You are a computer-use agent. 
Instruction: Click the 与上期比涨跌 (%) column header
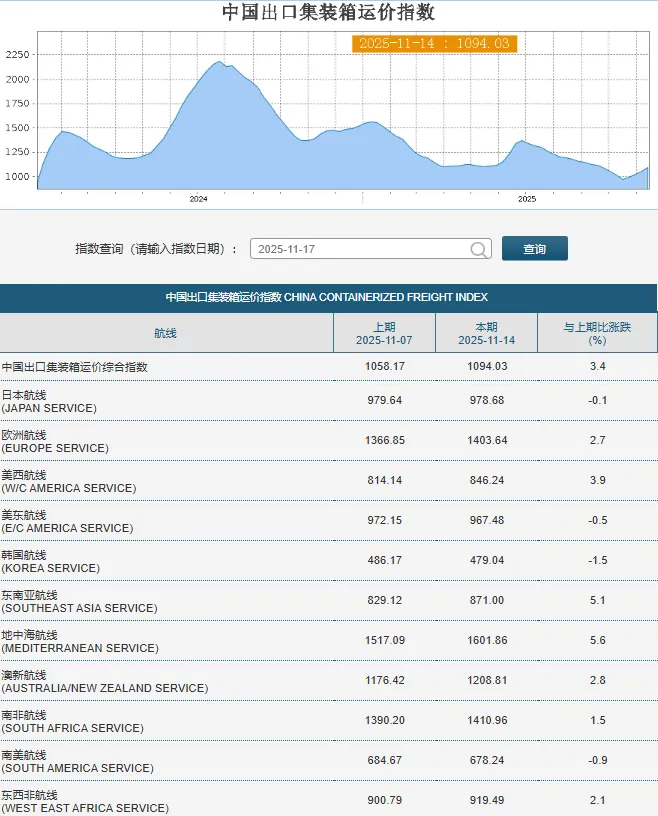[597, 333]
